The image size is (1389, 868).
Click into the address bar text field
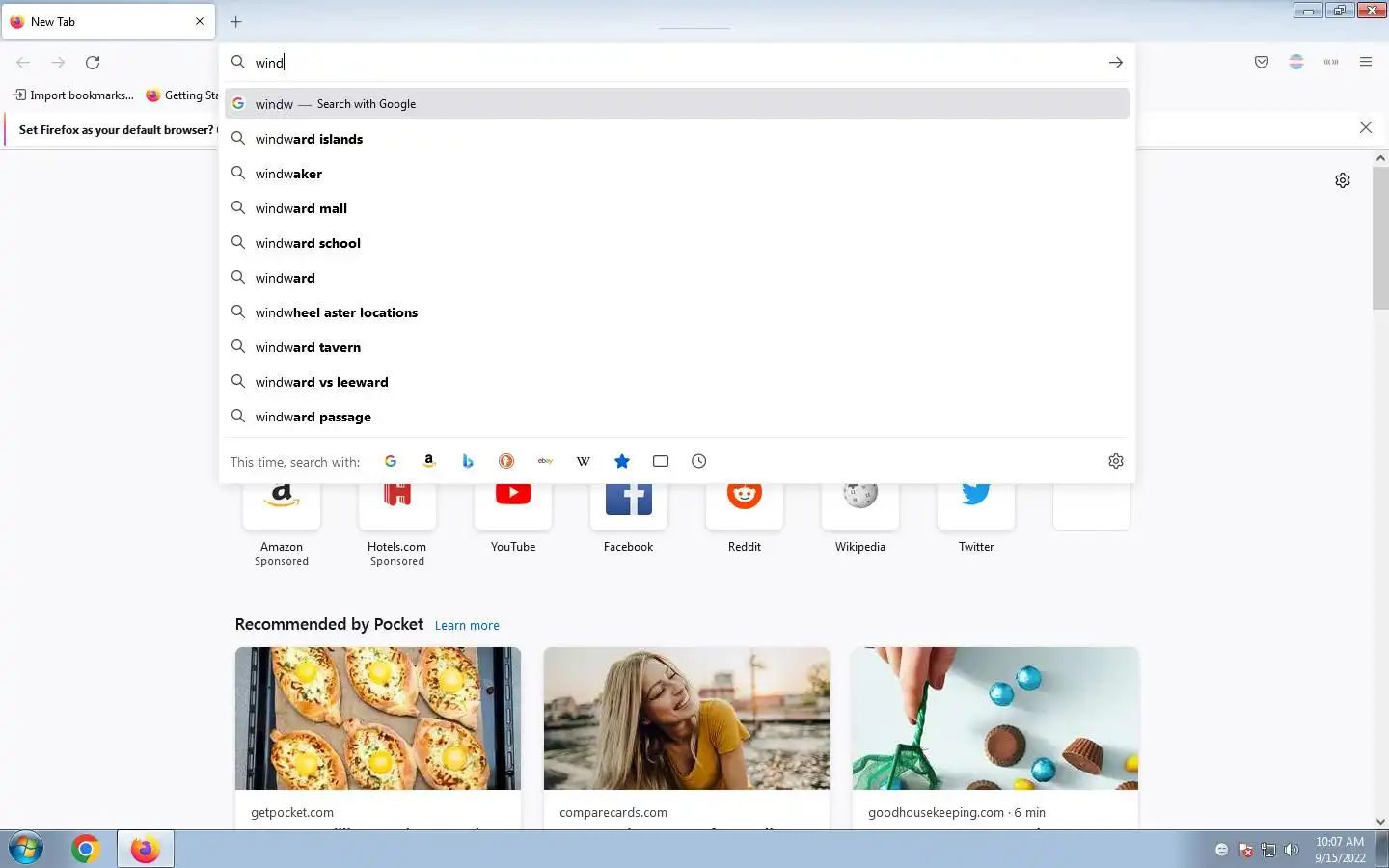coord(675,62)
